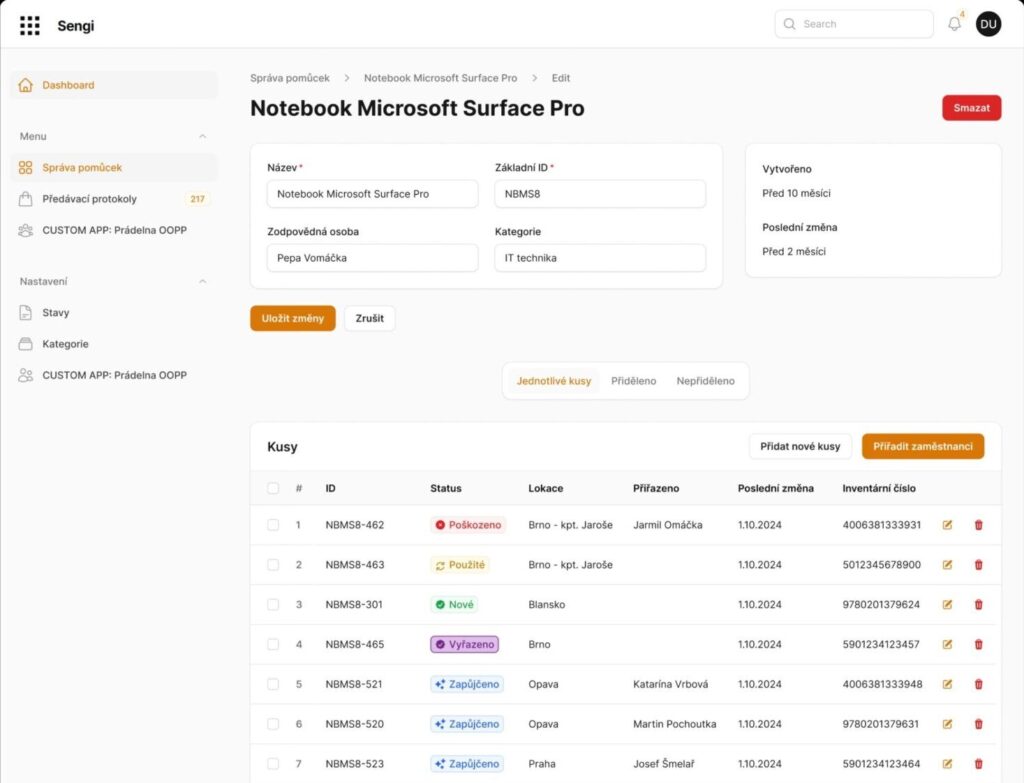The image size is (1024, 783).
Task: Delete the NBMS8-465 item via trash icon
Action: 978,645
